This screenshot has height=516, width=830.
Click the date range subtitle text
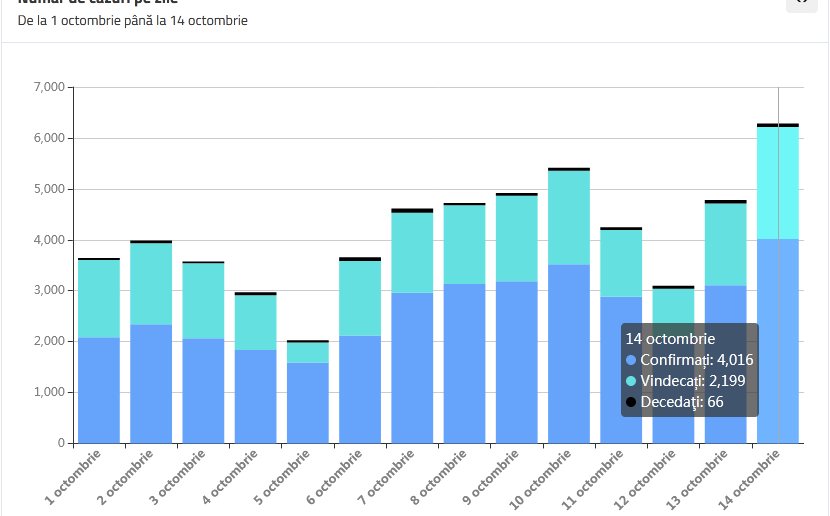[133, 20]
